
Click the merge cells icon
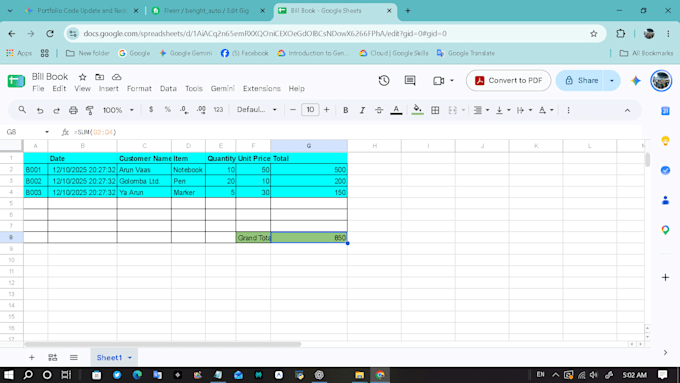click(x=452, y=110)
